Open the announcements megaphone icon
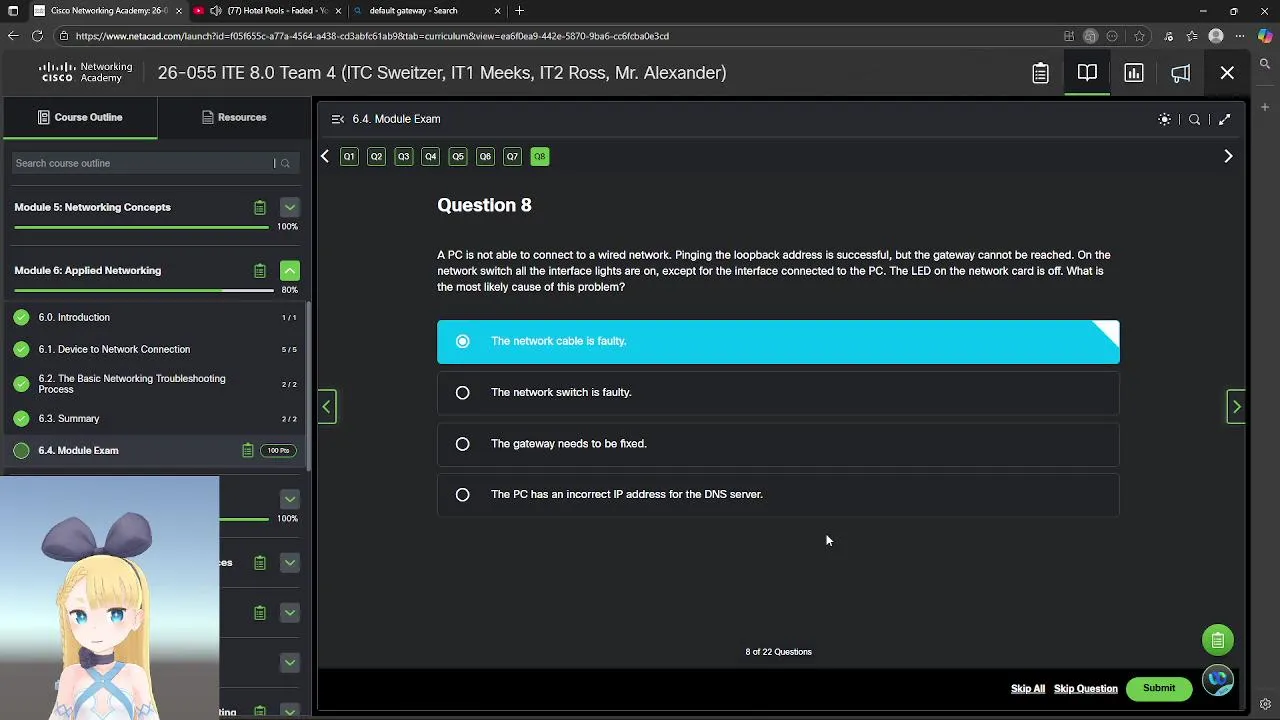The image size is (1280, 720). (x=1180, y=73)
